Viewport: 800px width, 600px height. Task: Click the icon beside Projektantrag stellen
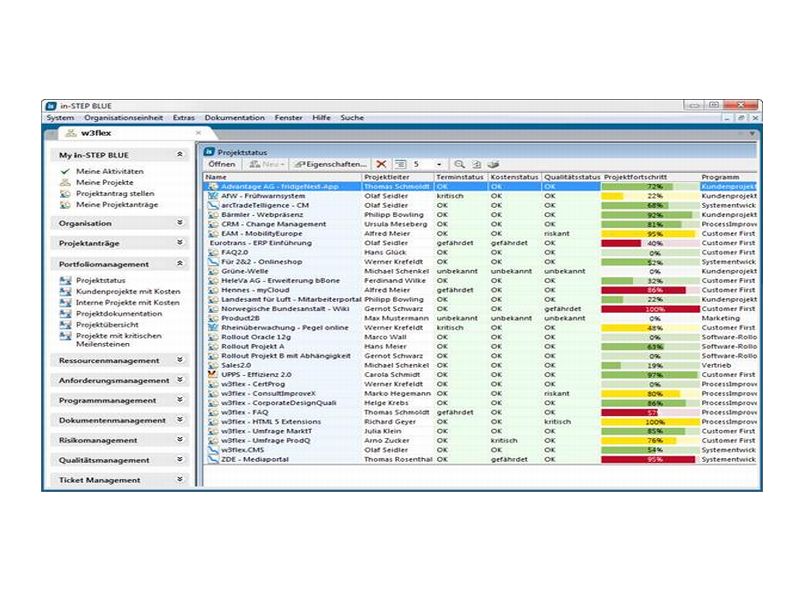(x=65, y=193)
